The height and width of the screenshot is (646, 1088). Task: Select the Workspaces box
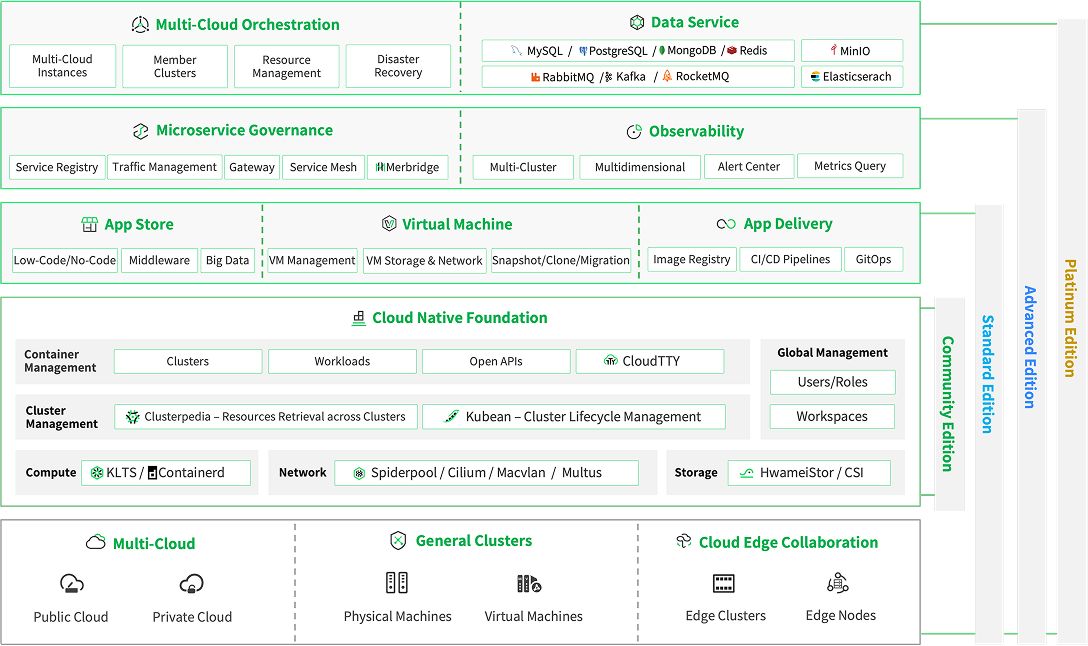832,416
